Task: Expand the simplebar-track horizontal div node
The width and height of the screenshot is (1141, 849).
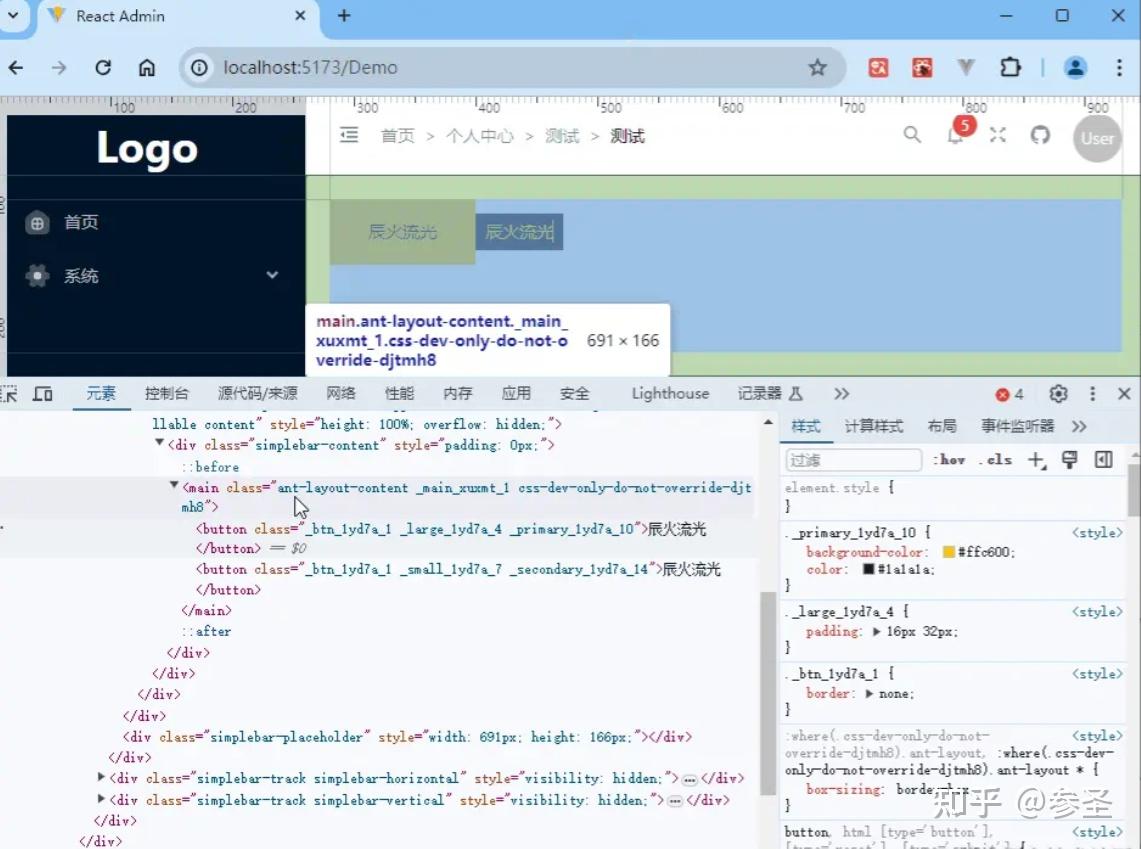Action: pos(101,777)
